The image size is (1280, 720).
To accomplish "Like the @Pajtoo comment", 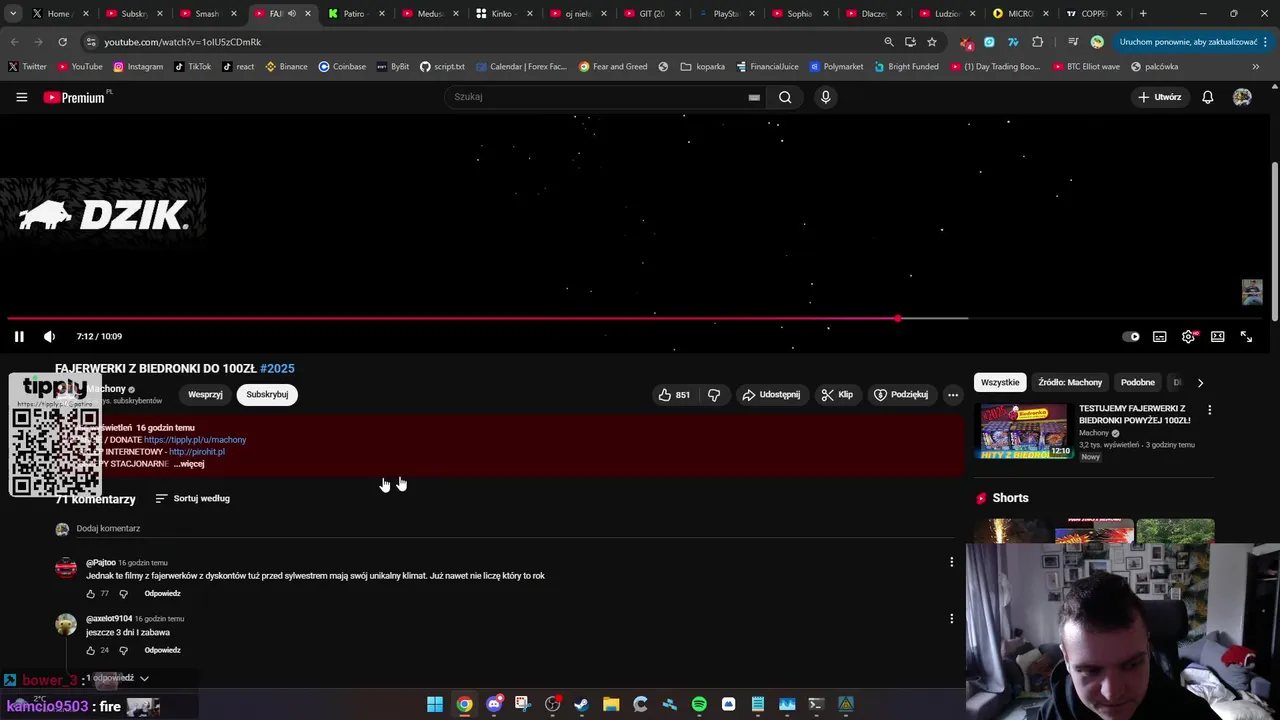I will coord(90,594).
